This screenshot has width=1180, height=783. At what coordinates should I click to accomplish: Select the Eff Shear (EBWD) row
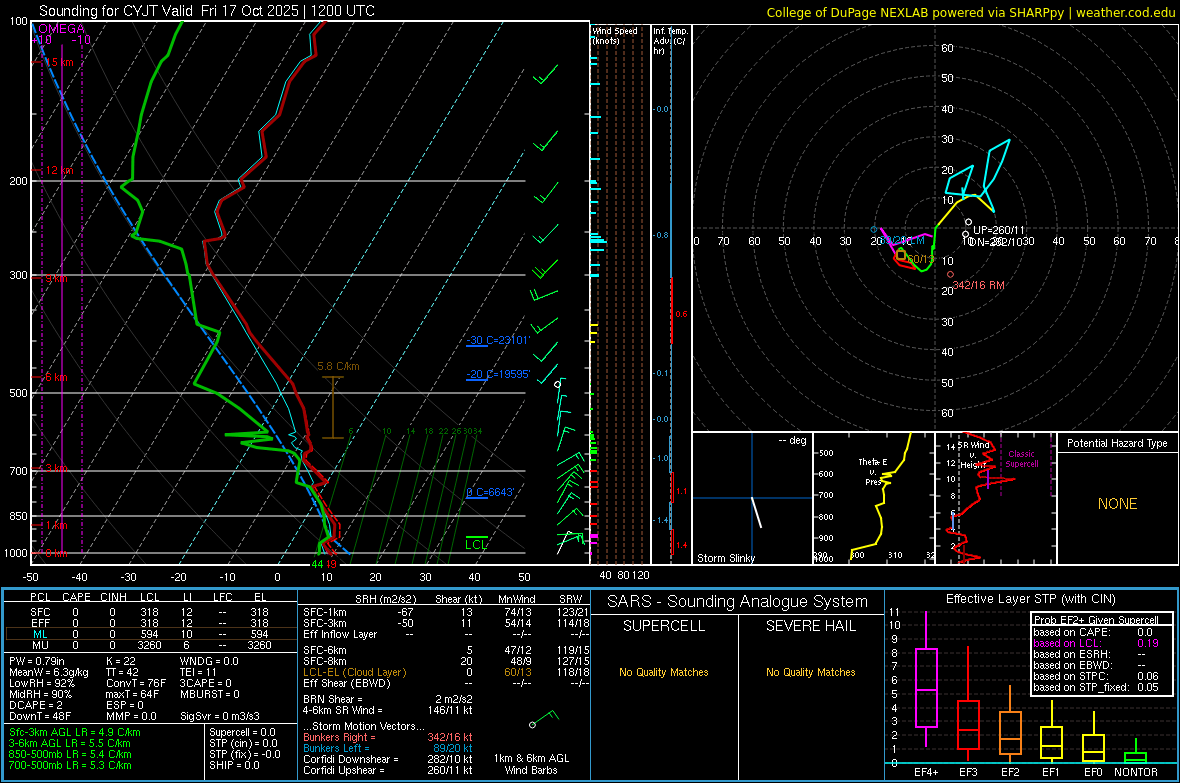coord(445,683)
